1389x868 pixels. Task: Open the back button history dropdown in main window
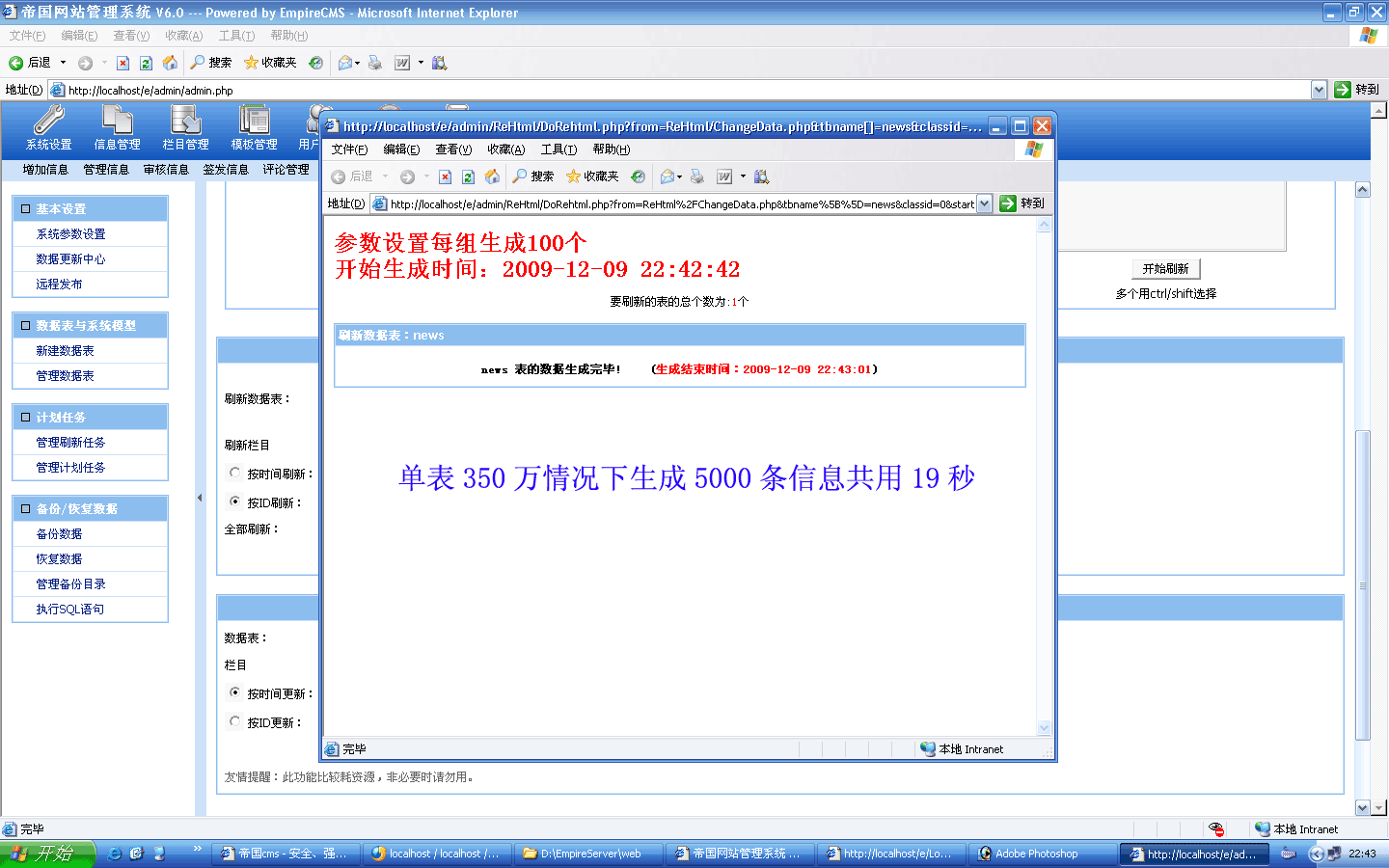click(x=64, y=63)
